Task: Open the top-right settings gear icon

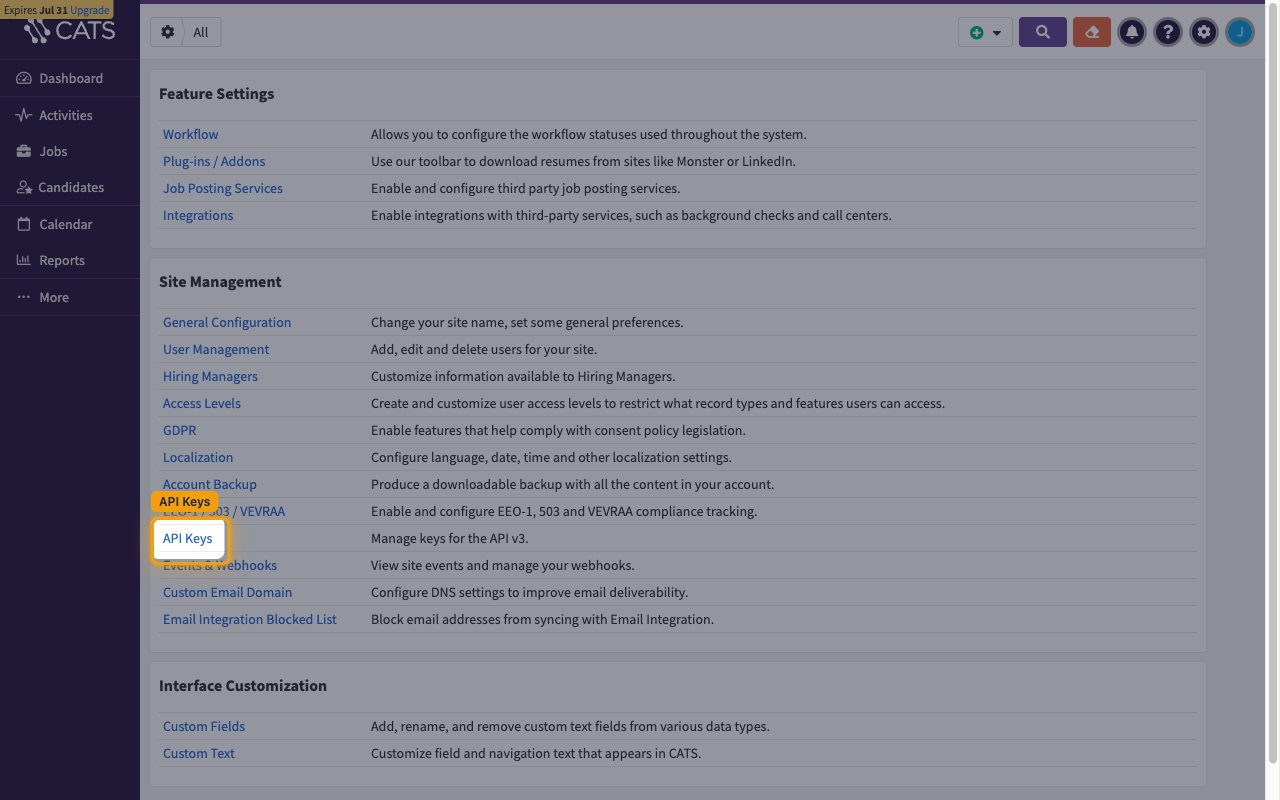Action: [1204, 32]
